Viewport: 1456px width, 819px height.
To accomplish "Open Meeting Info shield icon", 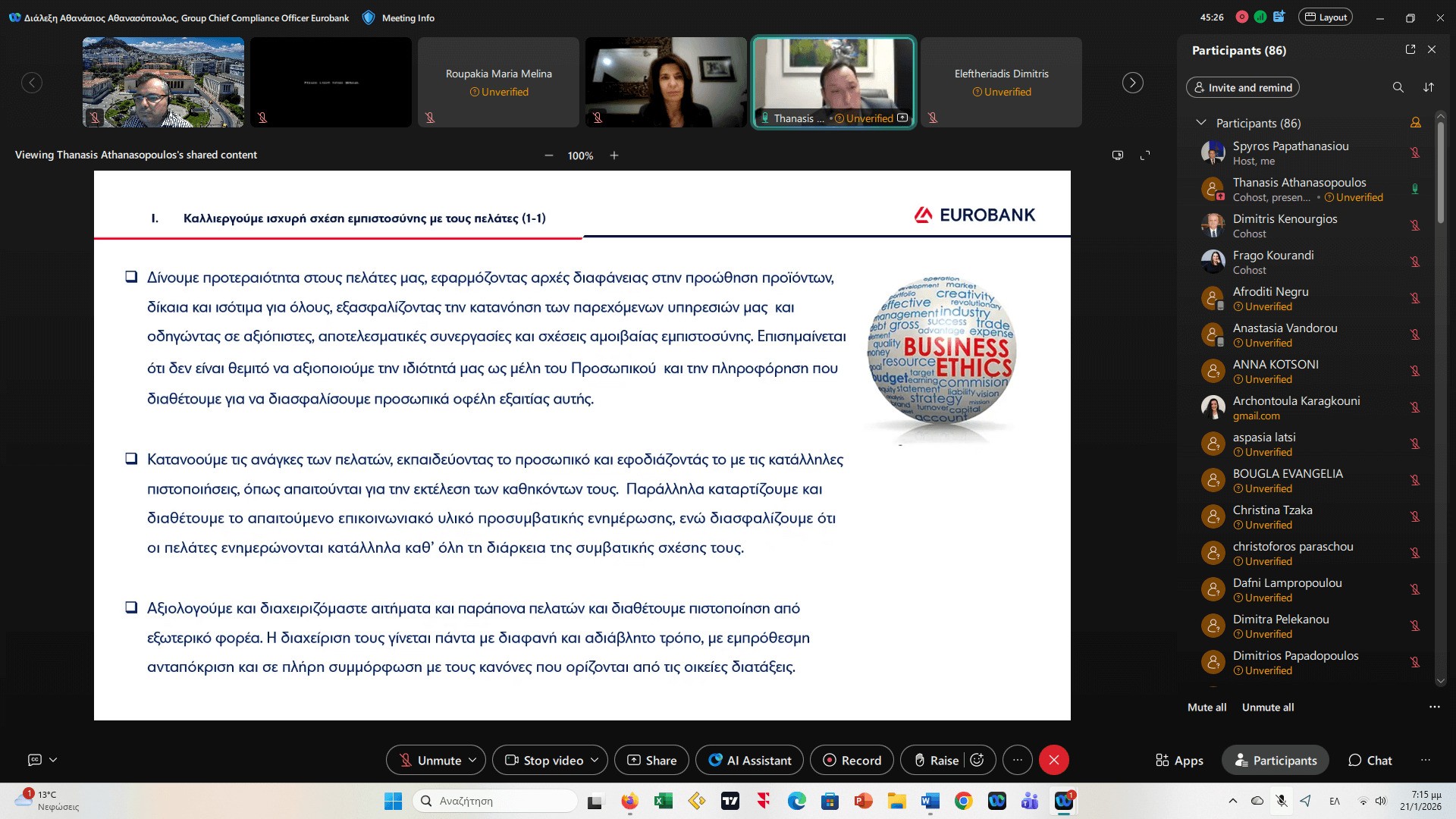I will (369, 17).
